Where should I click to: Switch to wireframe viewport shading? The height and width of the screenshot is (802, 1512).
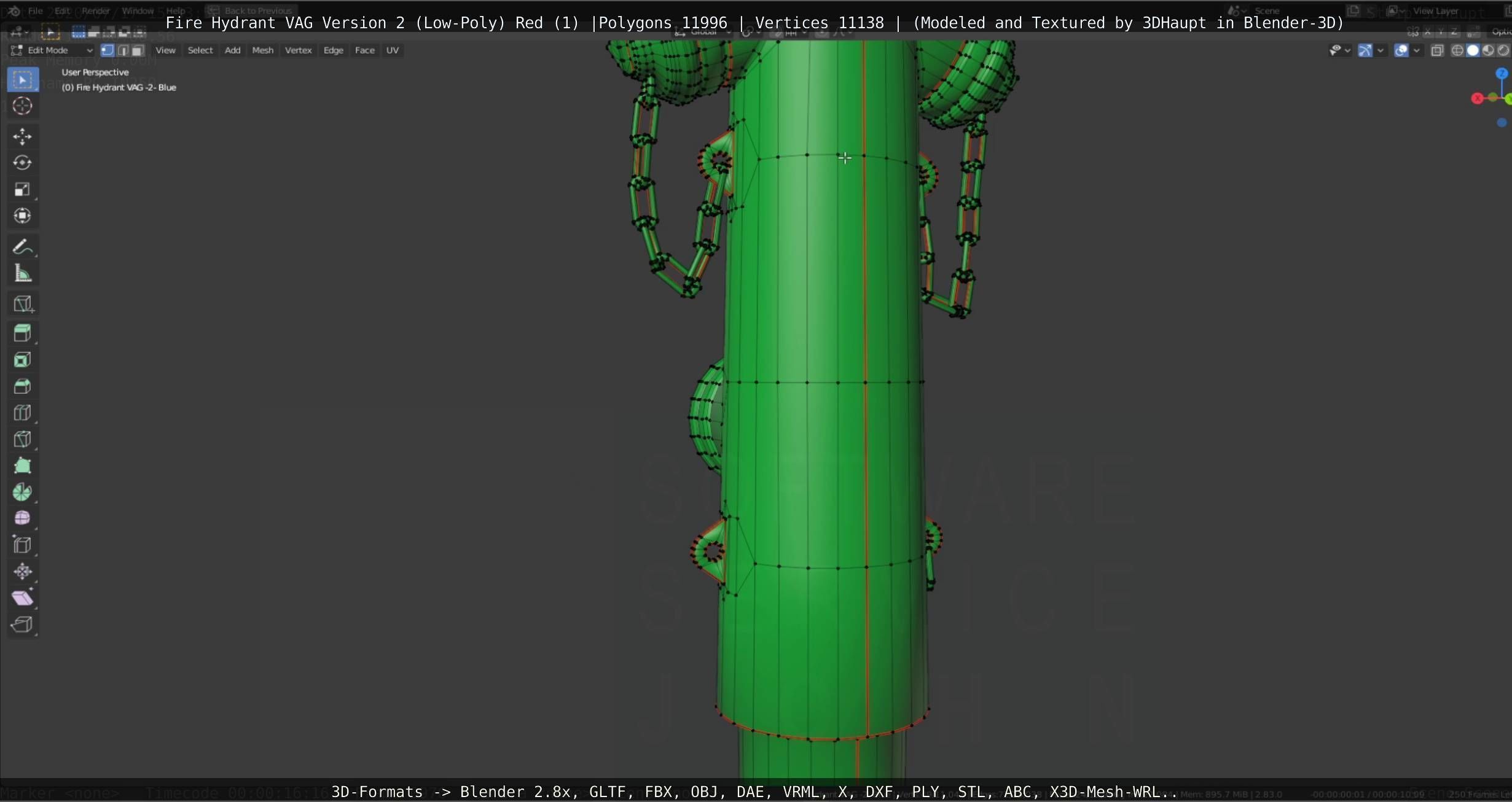tap(1457, 50)
